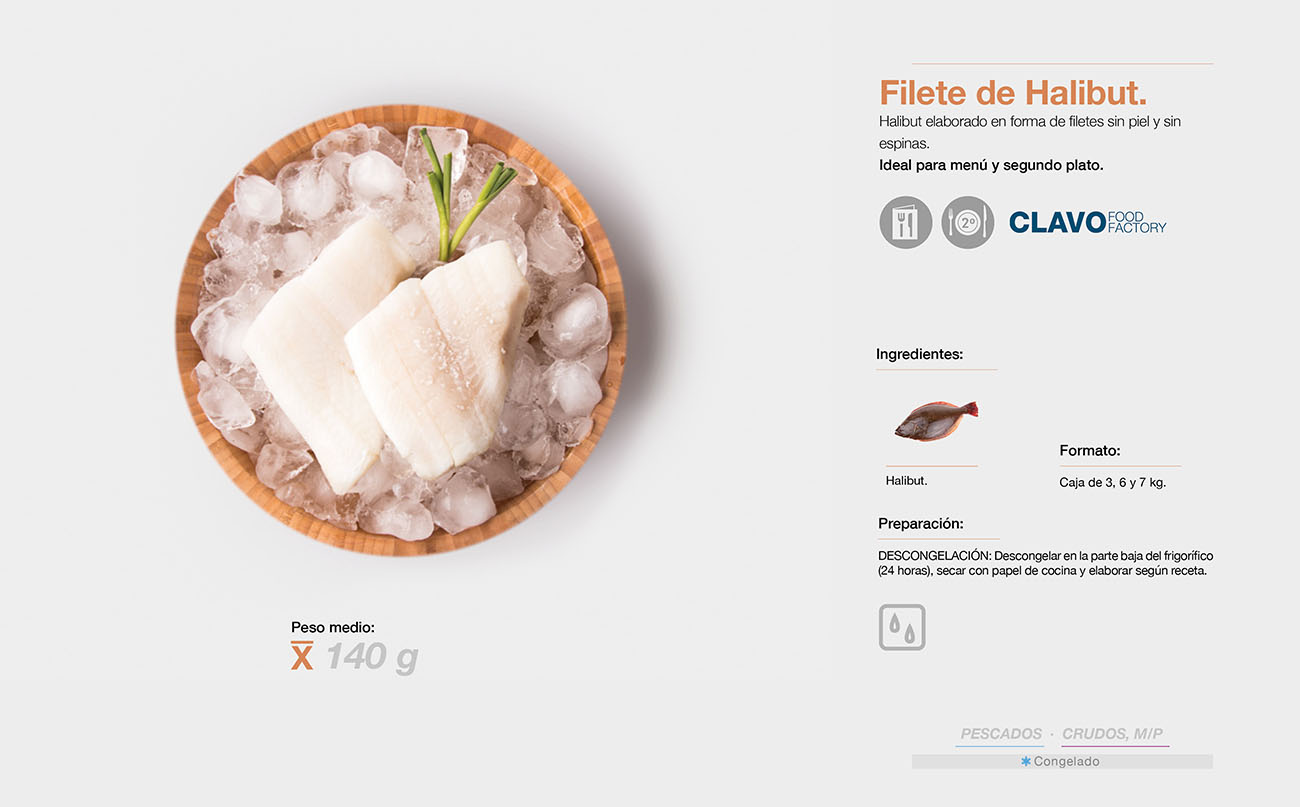Click the defrosting water-drops icon
The width and height of the screenshot is (1300, 807).
click(902, 627)
